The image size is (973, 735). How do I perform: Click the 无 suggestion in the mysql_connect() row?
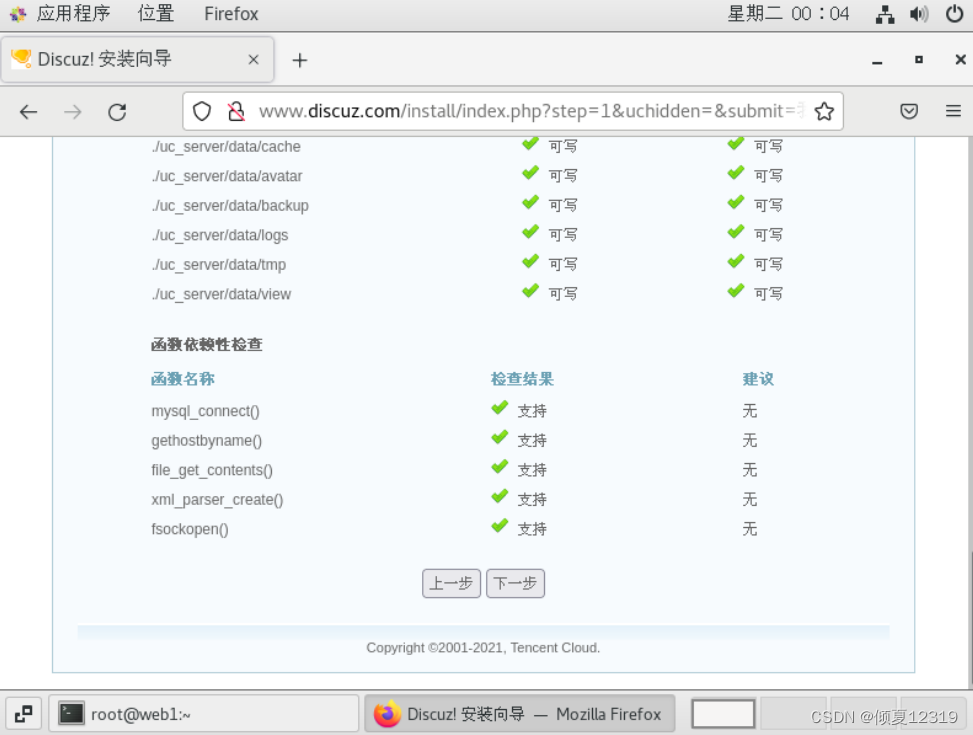click(x=750, y=411)
